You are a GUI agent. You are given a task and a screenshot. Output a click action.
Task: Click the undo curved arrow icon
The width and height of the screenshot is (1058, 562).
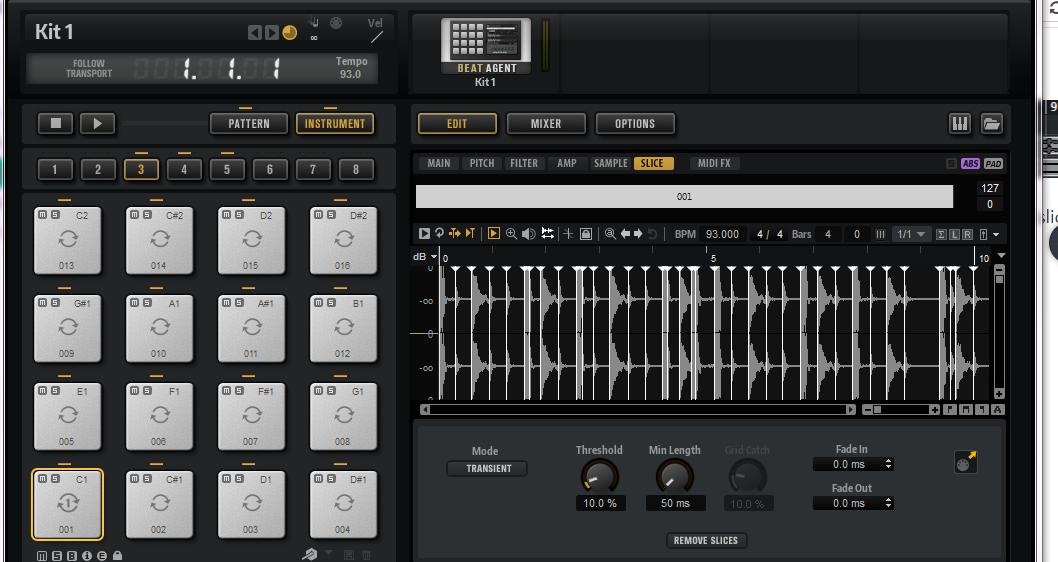652,233
